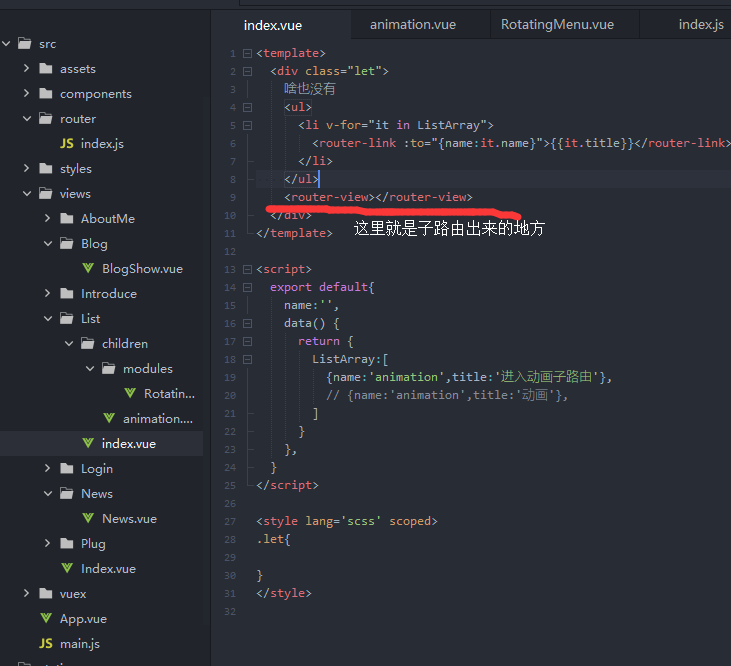This screenshot has width=731, height=666.
Task: Collapse the src folder chevron
Action: 6,44
